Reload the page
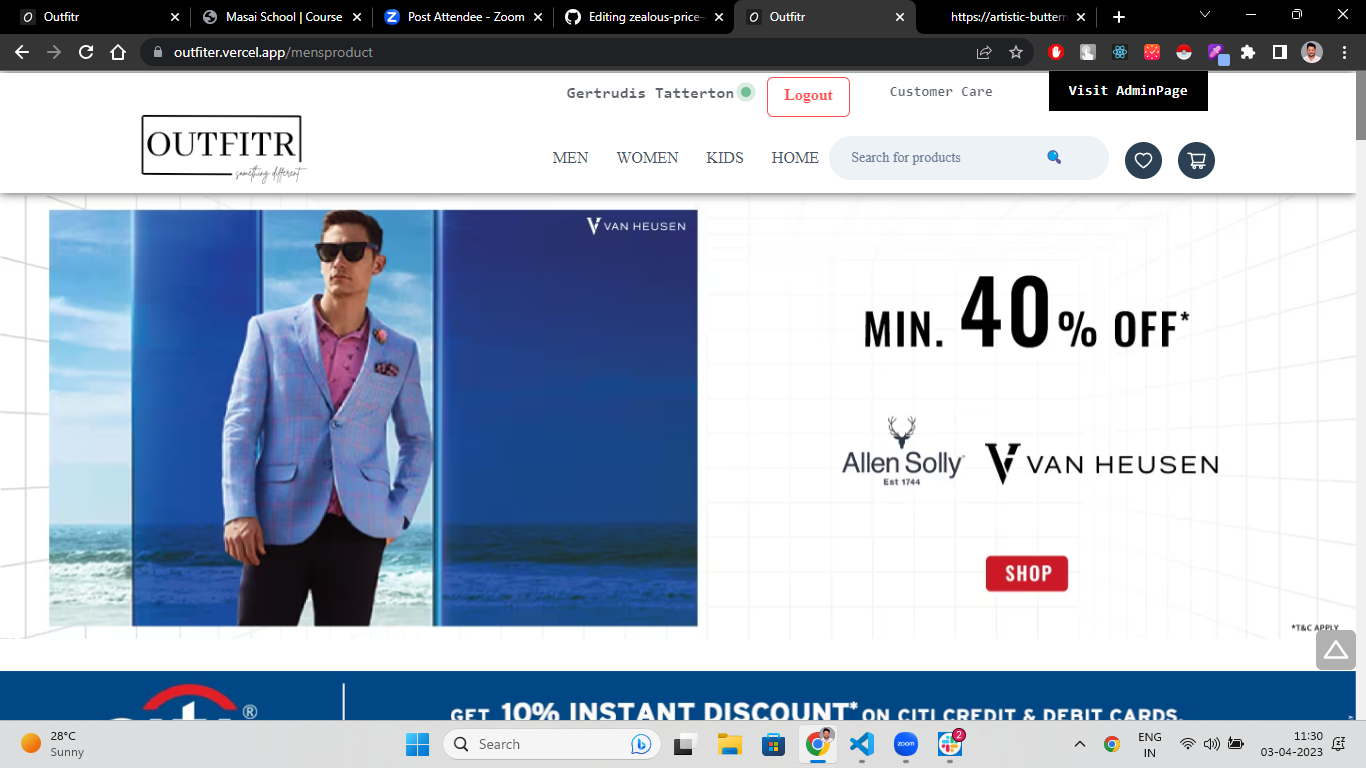This screenshot has width=1366, height=768. (x=86, y=52)
